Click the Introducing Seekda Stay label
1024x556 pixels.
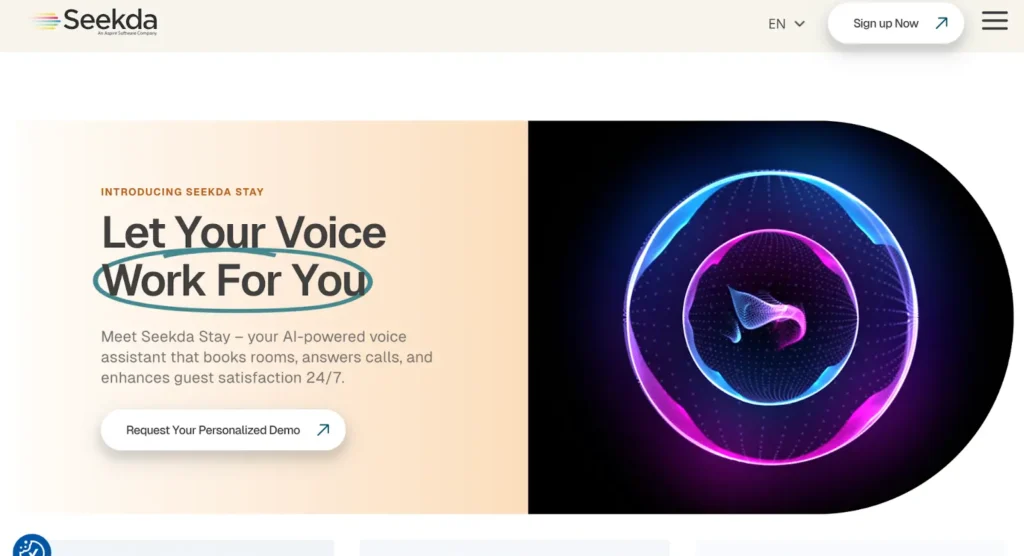pos(182,191)
